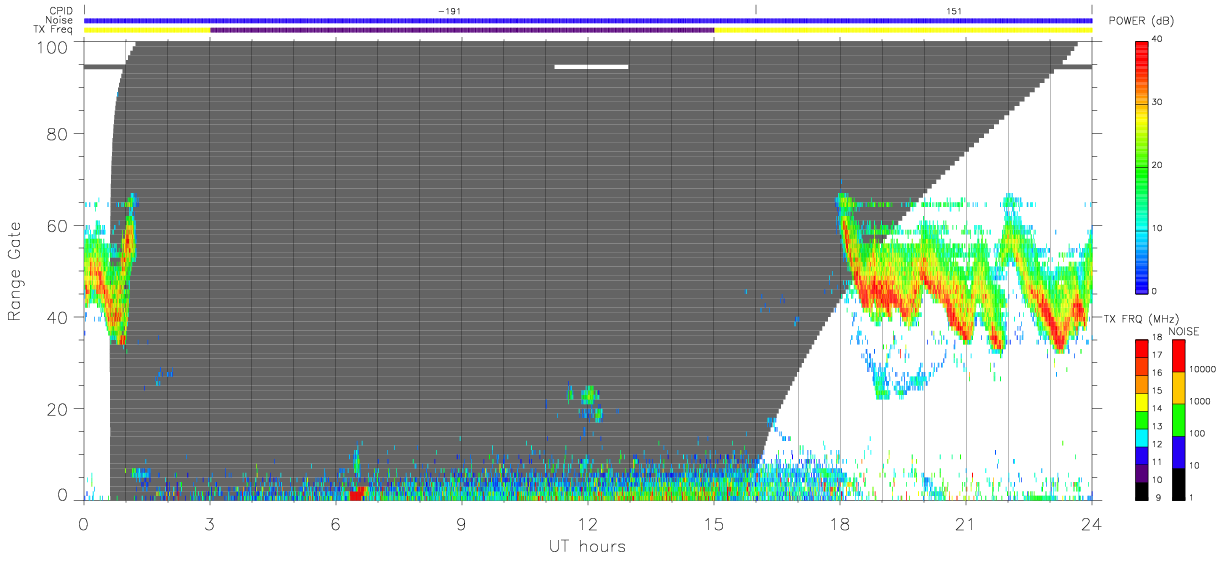Viewport: 1228px width, 567px height.
Task: Click the '18' tick on UT hours axis
Action: tap(839, 524)
